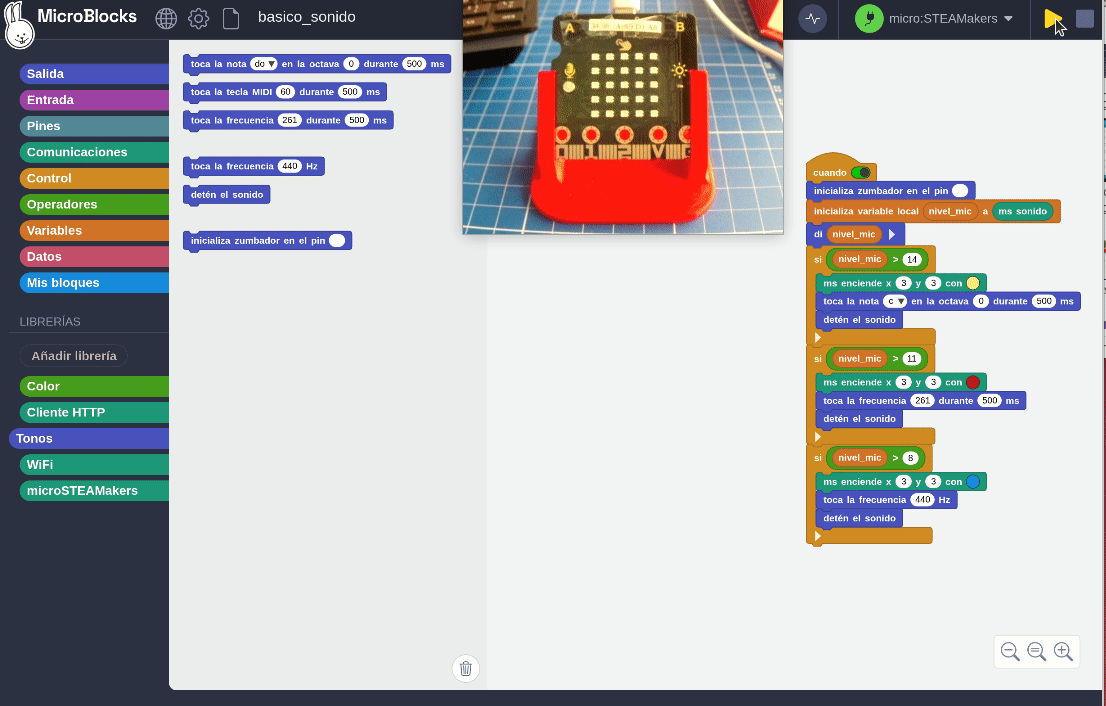The height and width of the screenshot is (706, 1106).
Task: Click the 440 Hz field in palette
Action: click(x=289, y=166)
